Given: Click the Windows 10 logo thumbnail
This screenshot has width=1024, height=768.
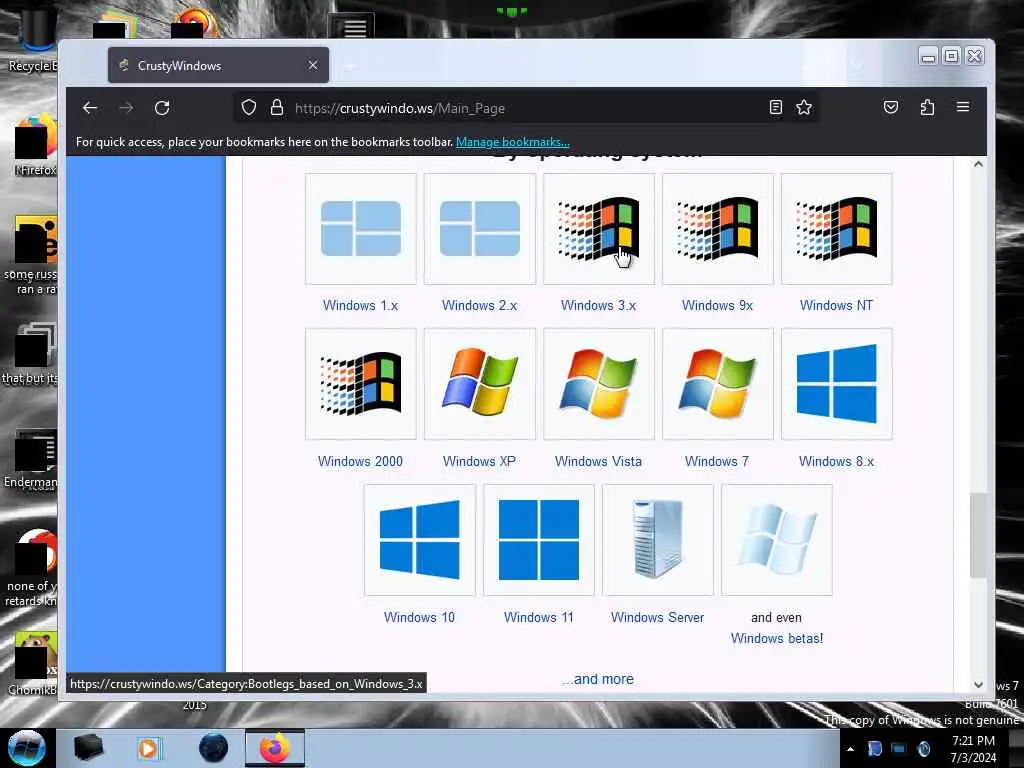Looking at the screenshot, I should click(x=420, y=540).
